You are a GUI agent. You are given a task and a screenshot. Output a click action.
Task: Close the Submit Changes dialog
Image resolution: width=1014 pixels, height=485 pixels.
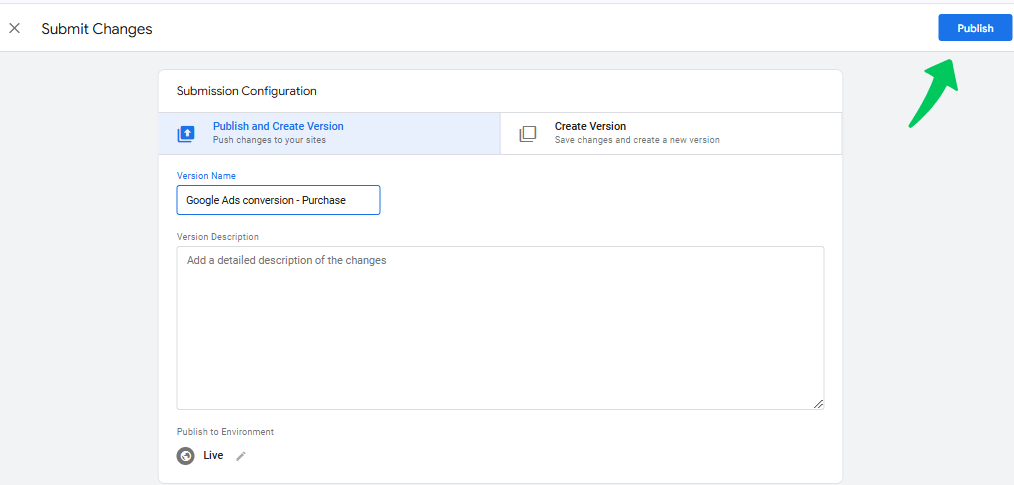click(14, 28)
